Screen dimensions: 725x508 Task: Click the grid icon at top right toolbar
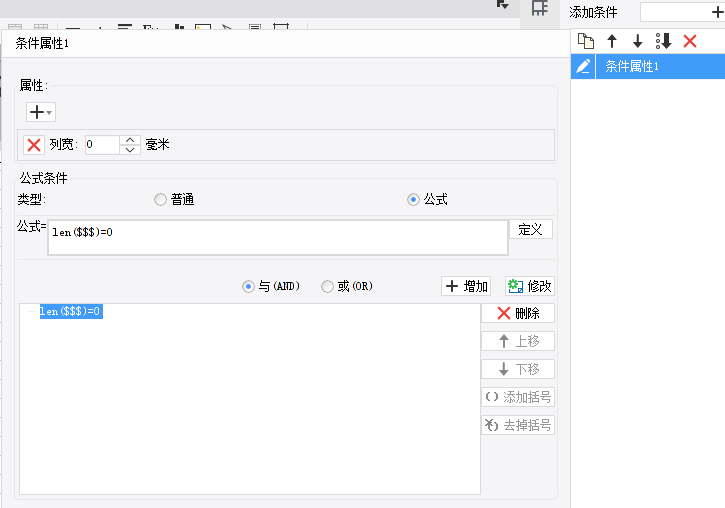tap(540, 8)
